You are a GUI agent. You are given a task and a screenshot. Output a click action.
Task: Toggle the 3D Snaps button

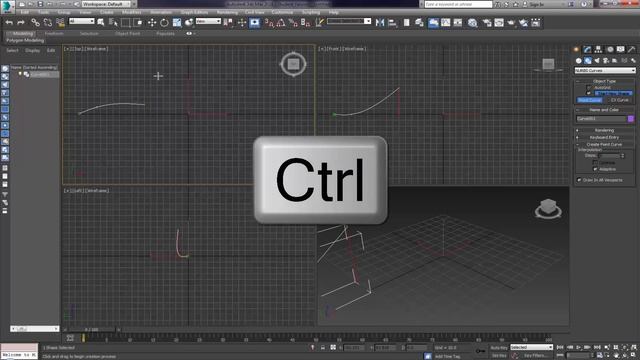coord(269,22)
